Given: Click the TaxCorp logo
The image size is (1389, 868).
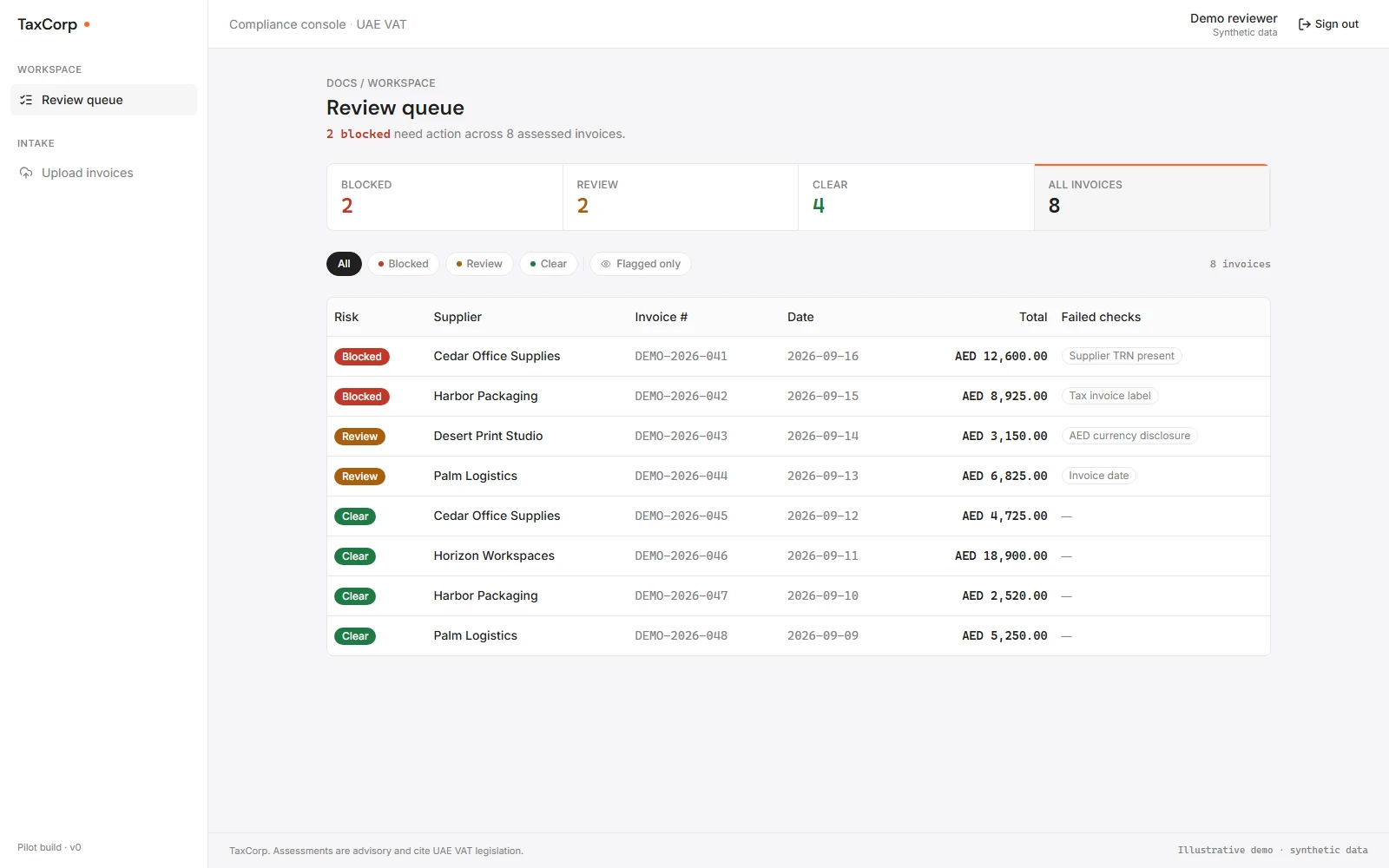Looking at the screenshot, I should tap(54, 24).
